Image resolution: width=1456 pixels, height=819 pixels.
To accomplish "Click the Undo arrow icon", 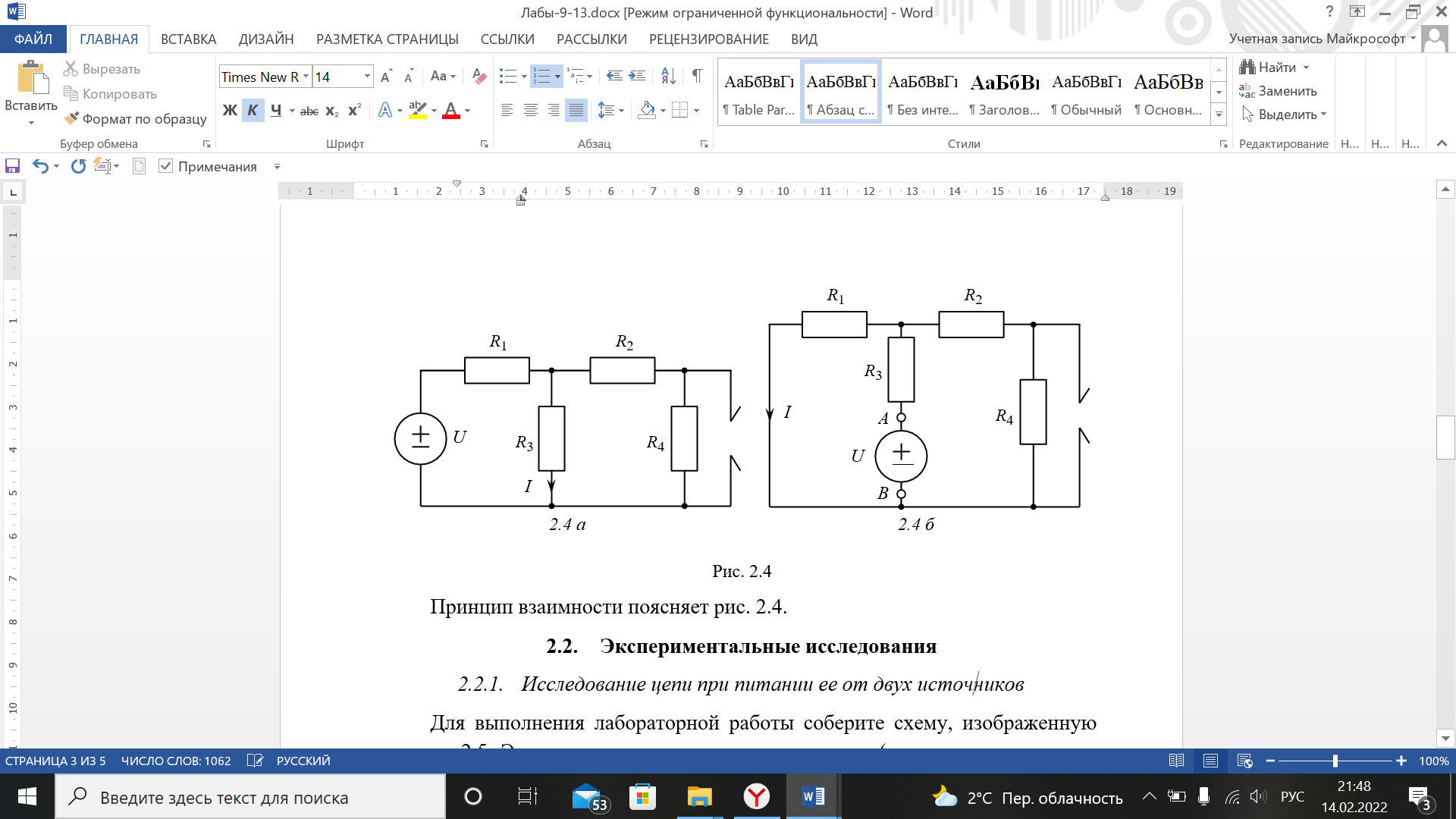I will tap(40, 166).
